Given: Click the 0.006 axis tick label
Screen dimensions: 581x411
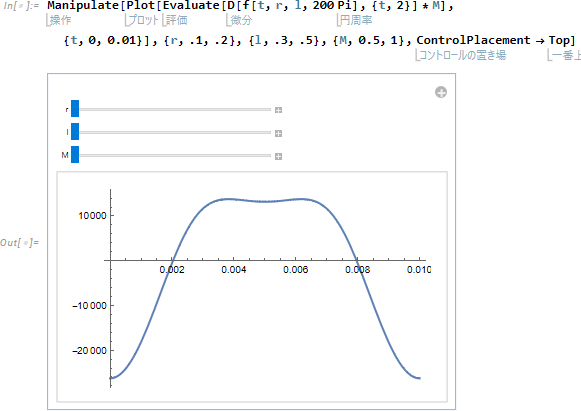Looking at the screenshot, I should pyautogui.click(x=295, y=270).
